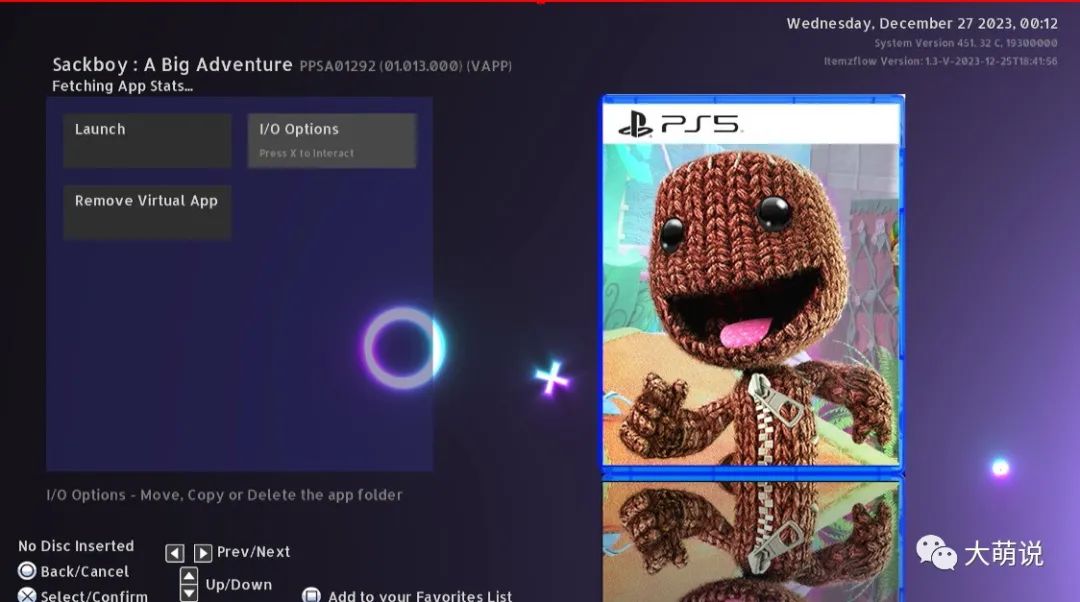This screenshot has width=1080, height=602.
Task: Click the left arrow Prev icon
Action: point(175,553)
